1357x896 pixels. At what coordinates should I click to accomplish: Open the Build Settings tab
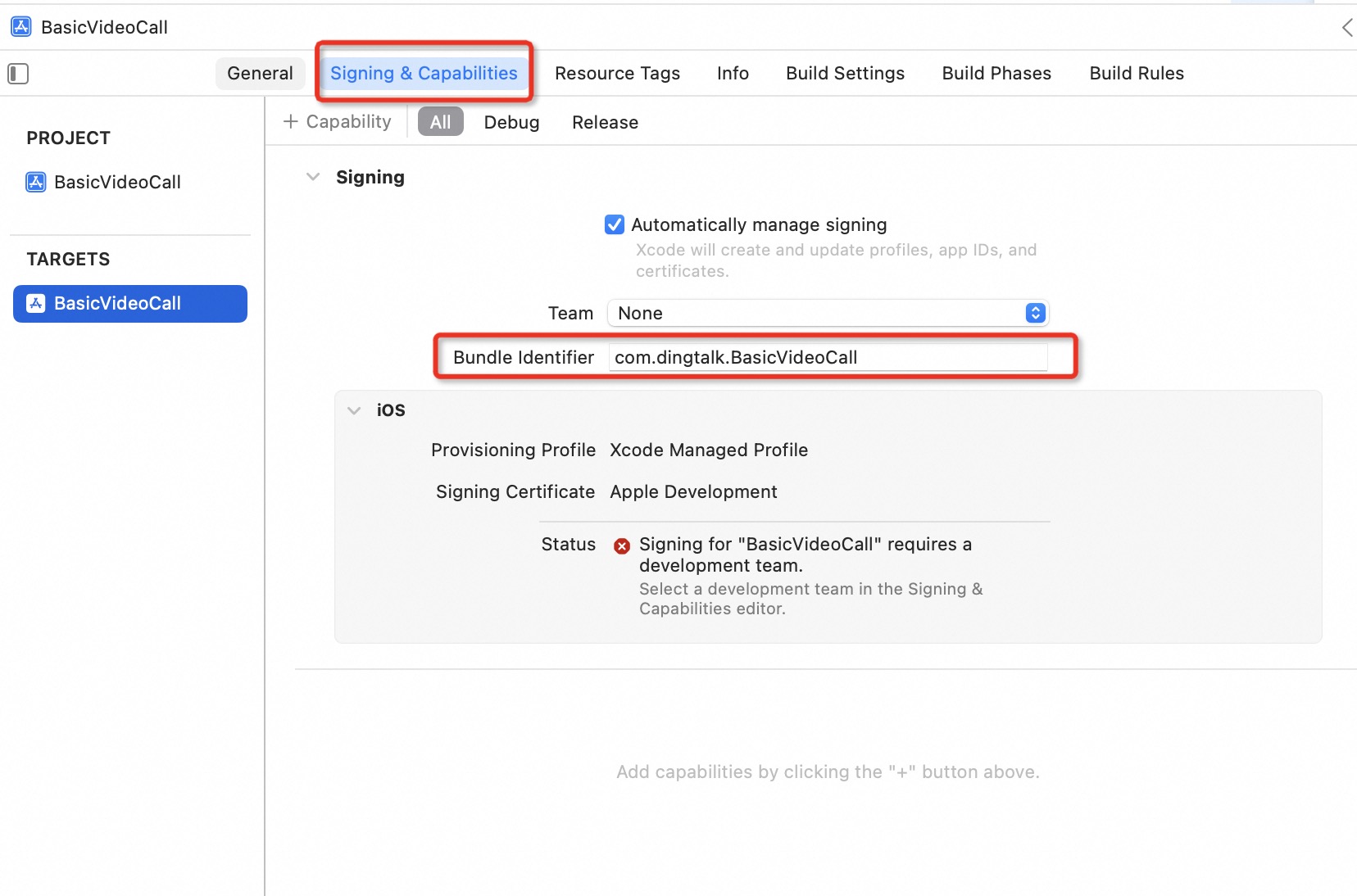pyautogui.click(x=845, y=73)
